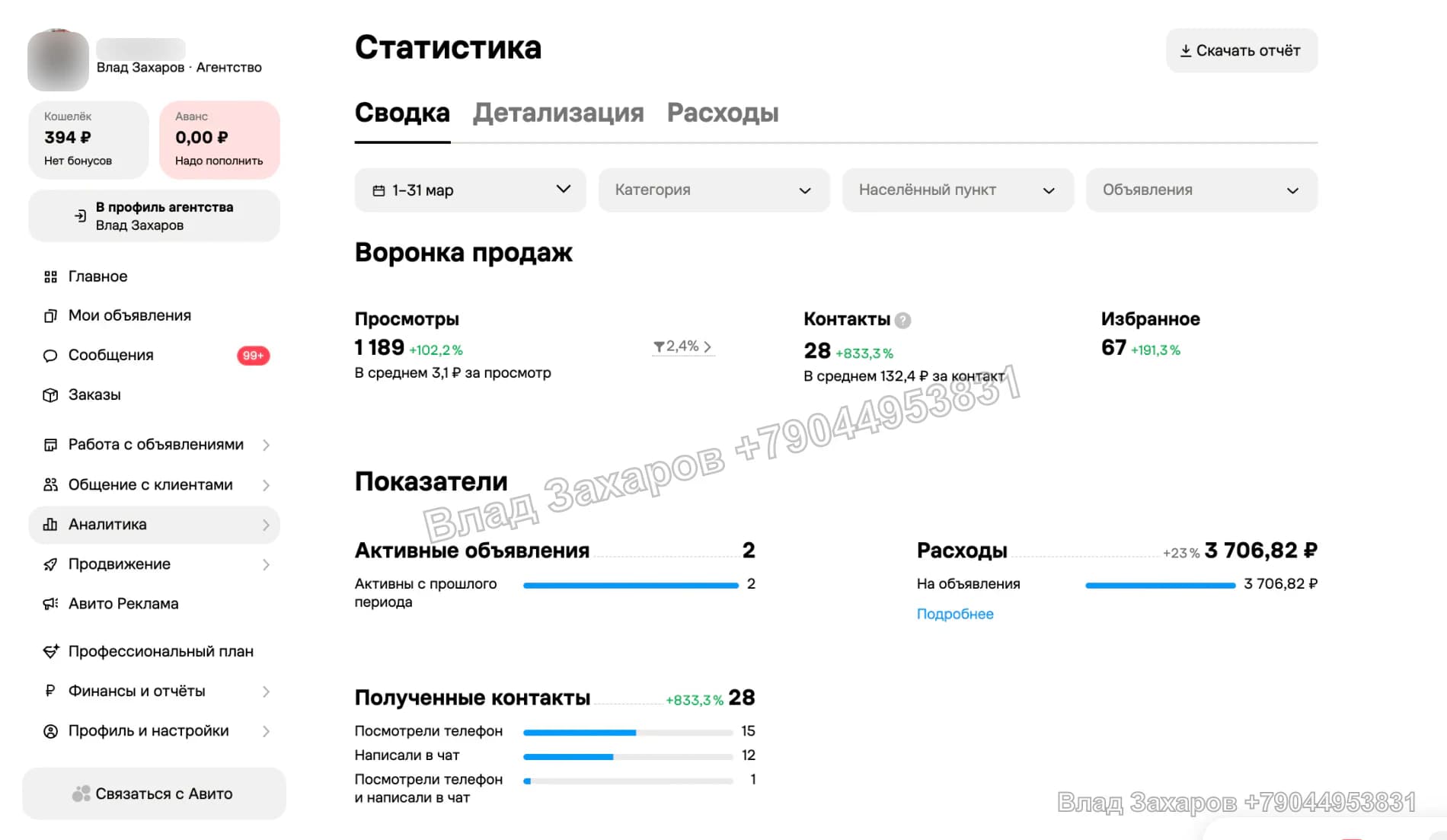Click the На объявления expenses bar
Viewport: 1447px width, 840px height.
pyautogui.click(x=1160, y=585)
